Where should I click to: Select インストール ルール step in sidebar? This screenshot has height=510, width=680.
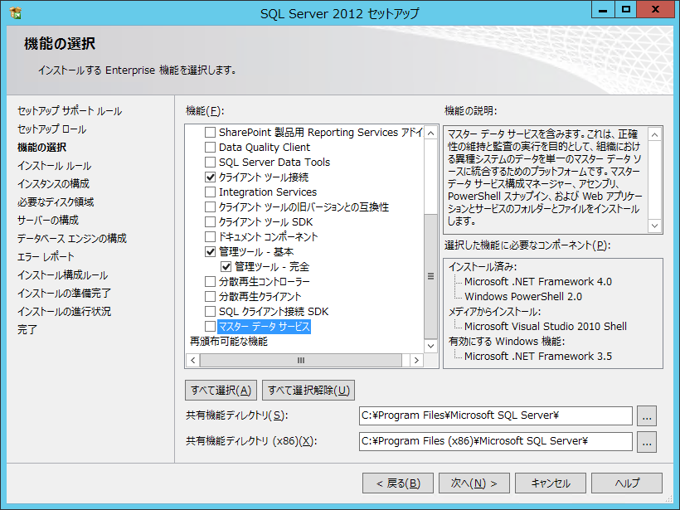pos(54,166)
